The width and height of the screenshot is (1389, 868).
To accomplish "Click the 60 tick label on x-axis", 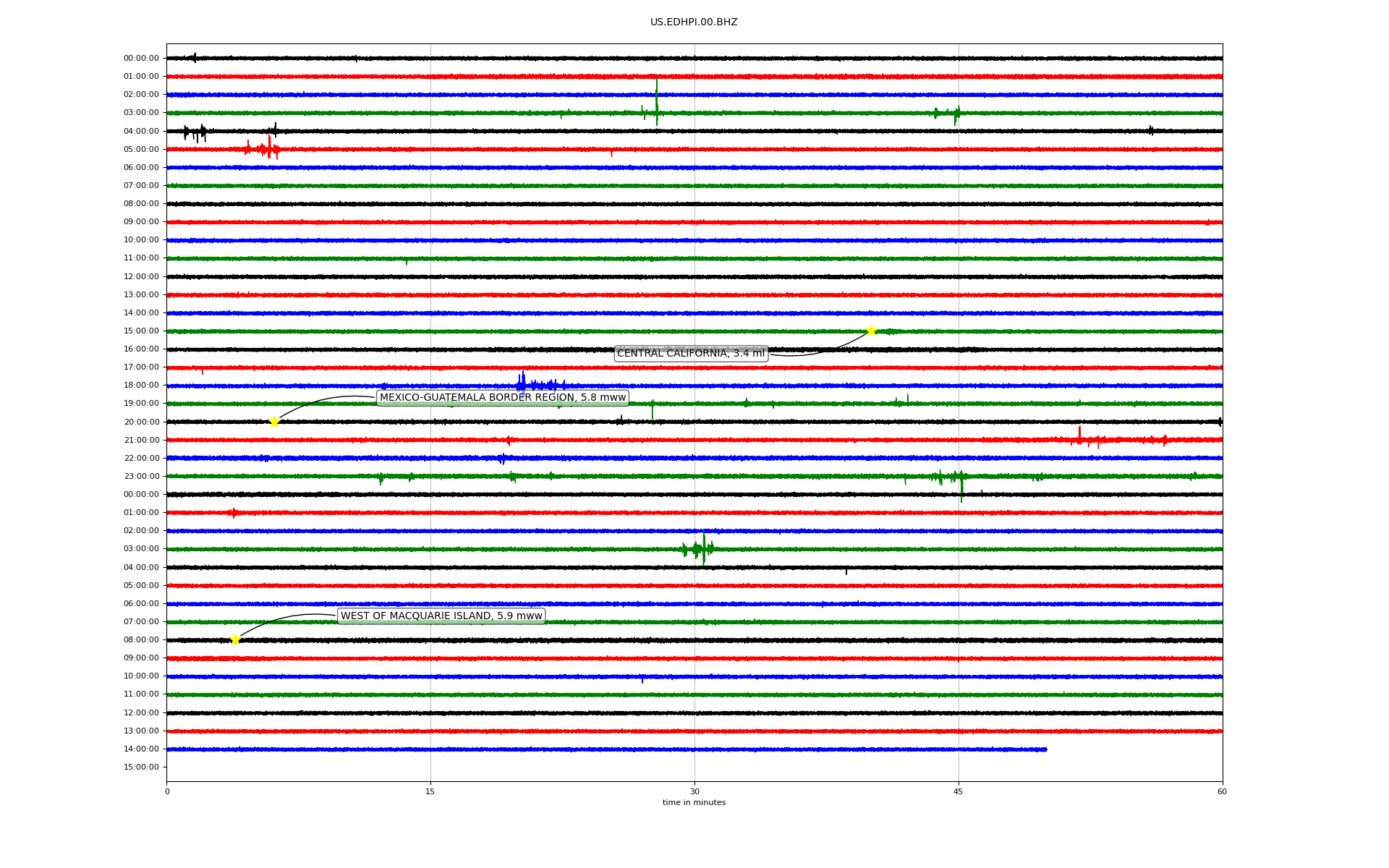I will (x=1221, y=791).
